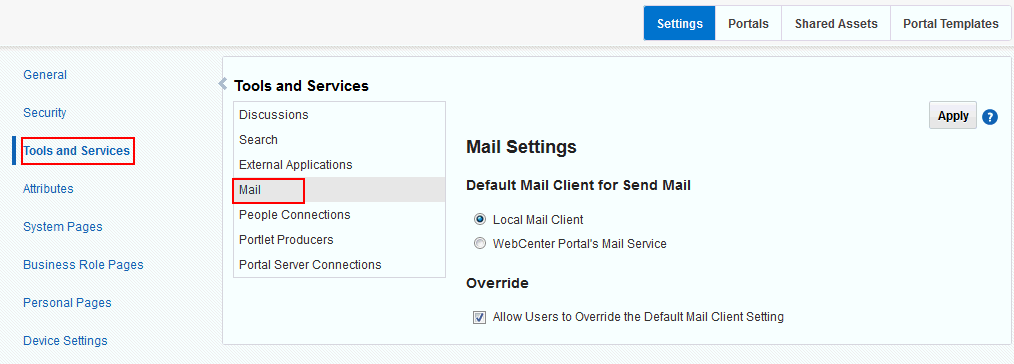The height and width of the screenshot is (364, 1014).
Task: Open the Attributes settings link
Action: [49, 189]
